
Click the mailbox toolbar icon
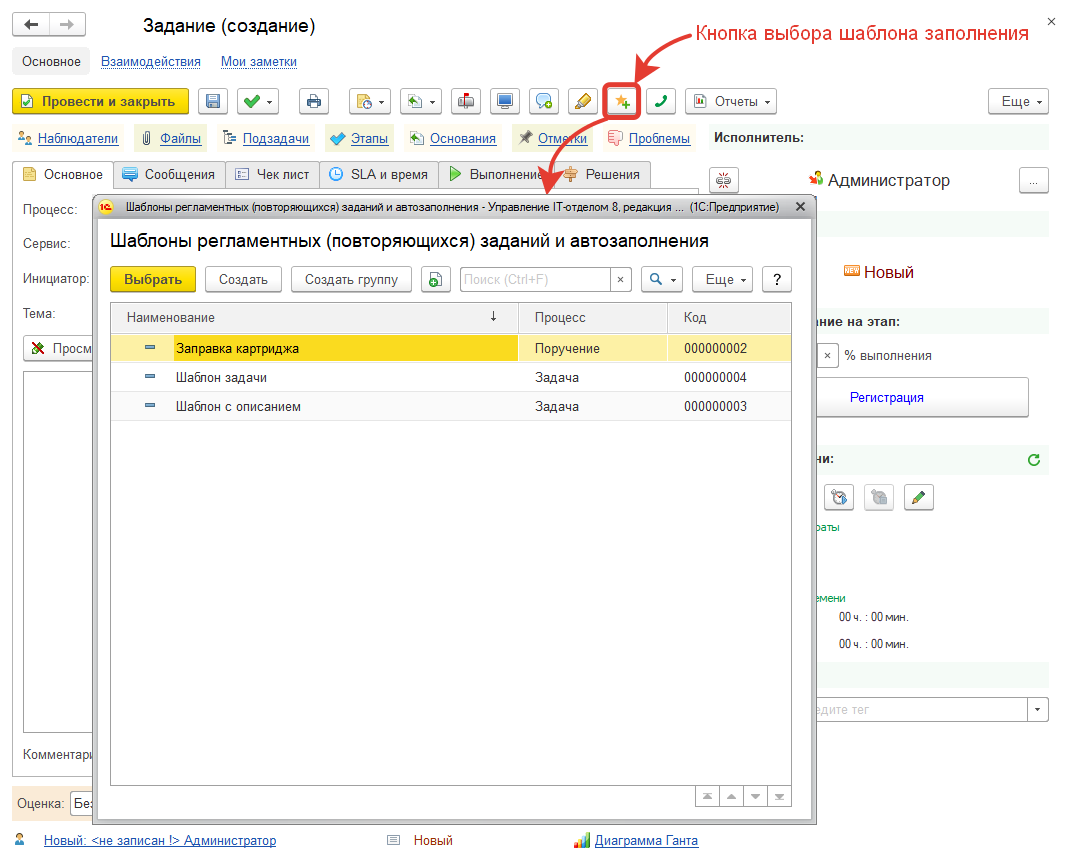(466, 101)
